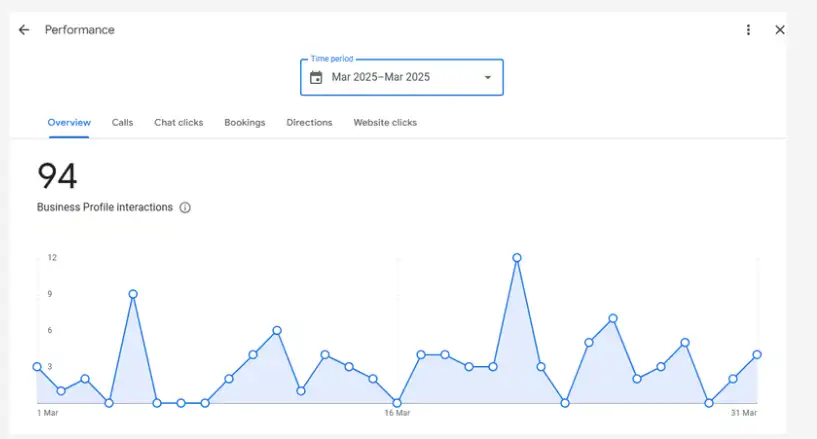Click the Business Profile interactions label
Viewport: 817px width, 439px height.
(105, 208)
